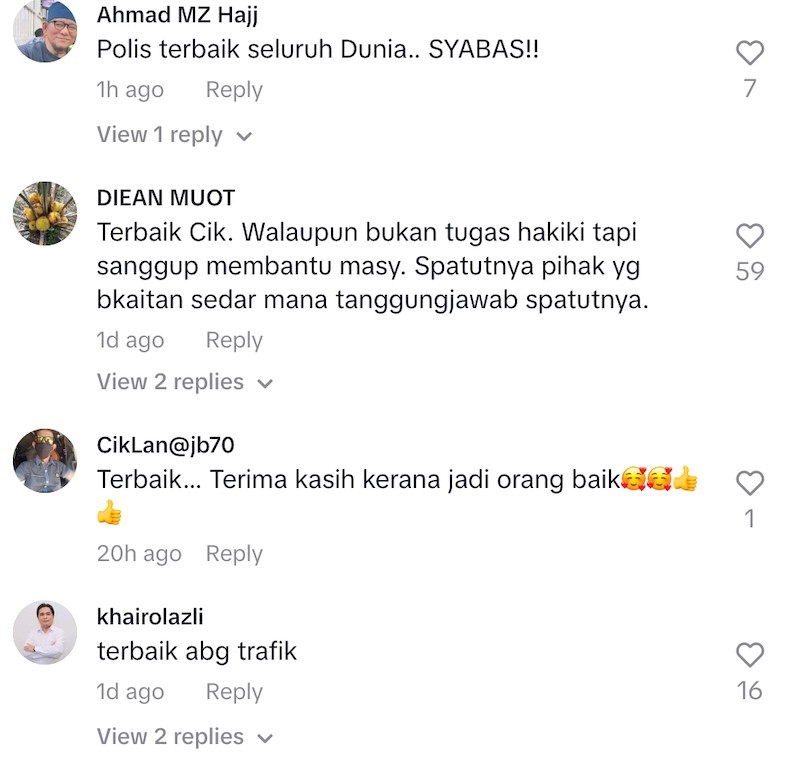
Task: Tap the heart on CikLan@jb70's comment
Action: [749, 483]
